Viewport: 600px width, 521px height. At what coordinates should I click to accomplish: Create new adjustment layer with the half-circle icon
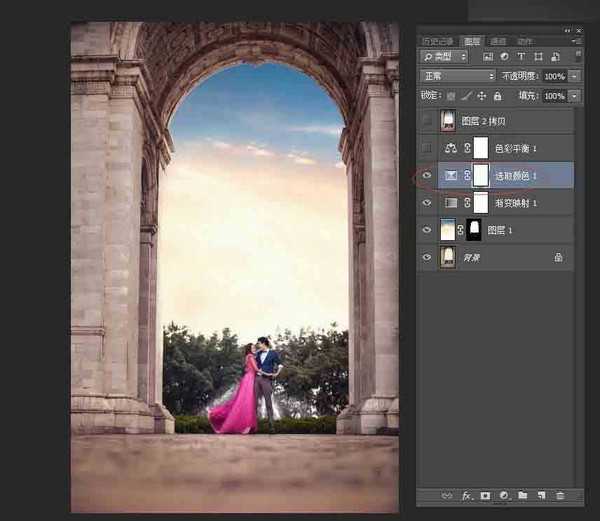click(504, 496)
